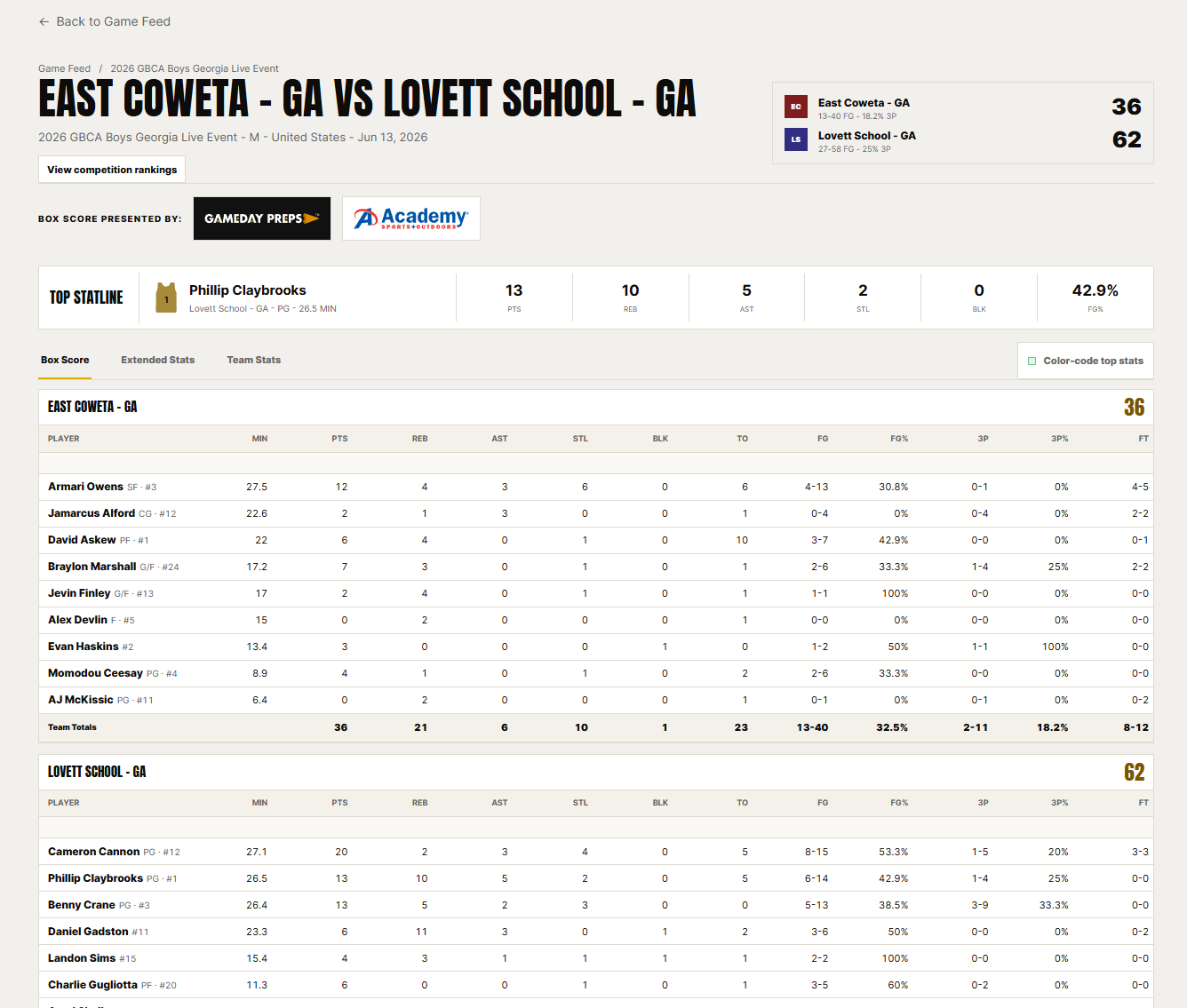Open Jamarcus Alford player profile
Image resolution: width=1187 pixels, height=1008 pixels.
(92, 513)
